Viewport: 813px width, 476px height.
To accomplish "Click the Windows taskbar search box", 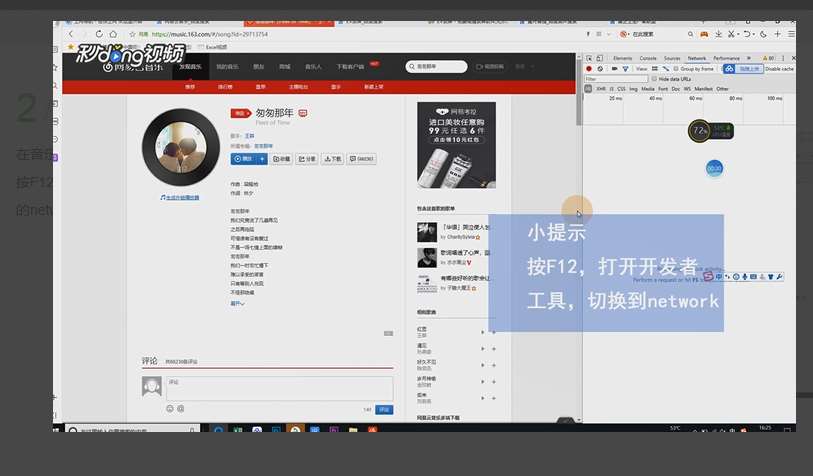I will point(132,430).
